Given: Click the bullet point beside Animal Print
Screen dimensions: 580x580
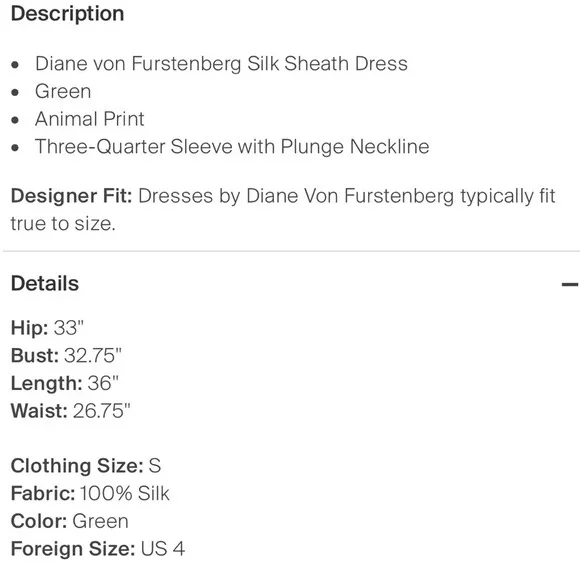Looking at the screenshot, I should [x=15, y=120].
